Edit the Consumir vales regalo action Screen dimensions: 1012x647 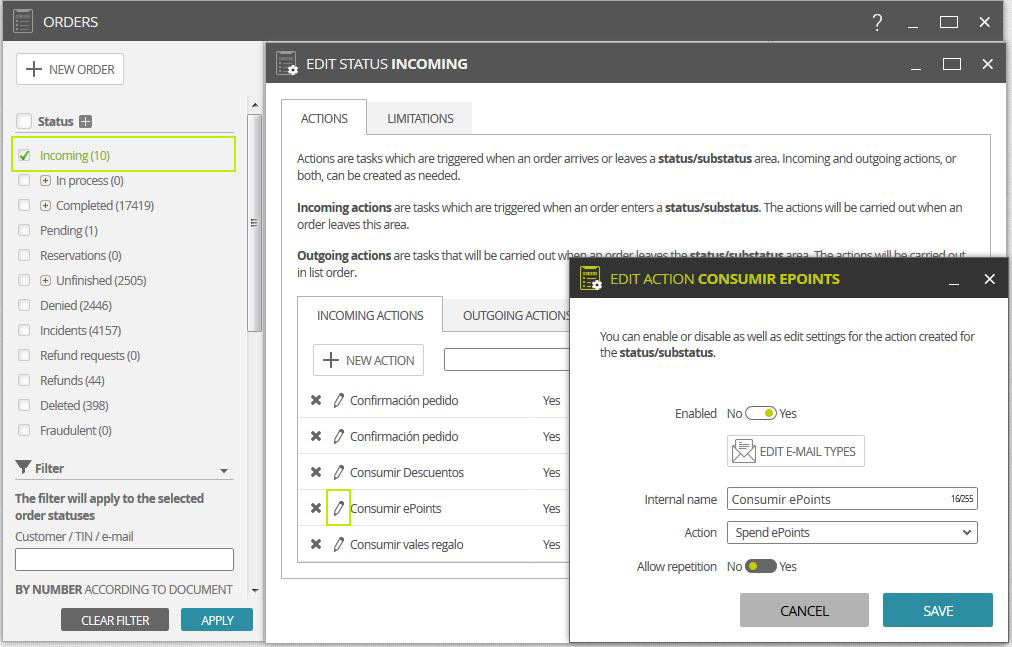coord(338,544)
